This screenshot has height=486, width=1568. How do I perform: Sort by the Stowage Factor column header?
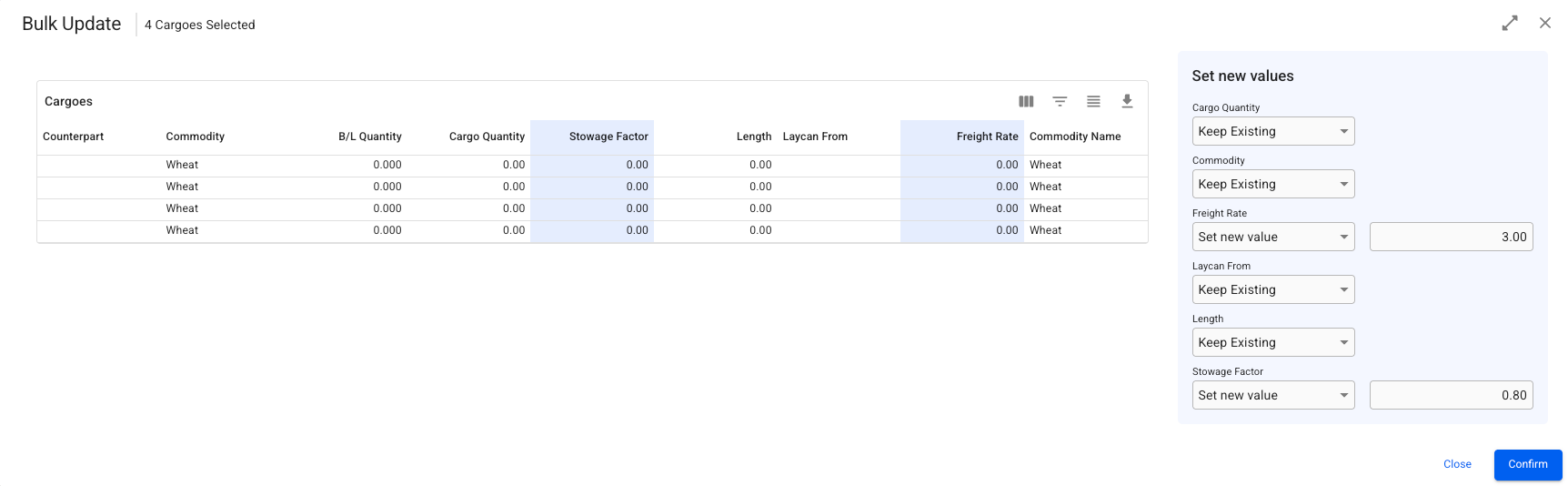[x=608, y=137]
